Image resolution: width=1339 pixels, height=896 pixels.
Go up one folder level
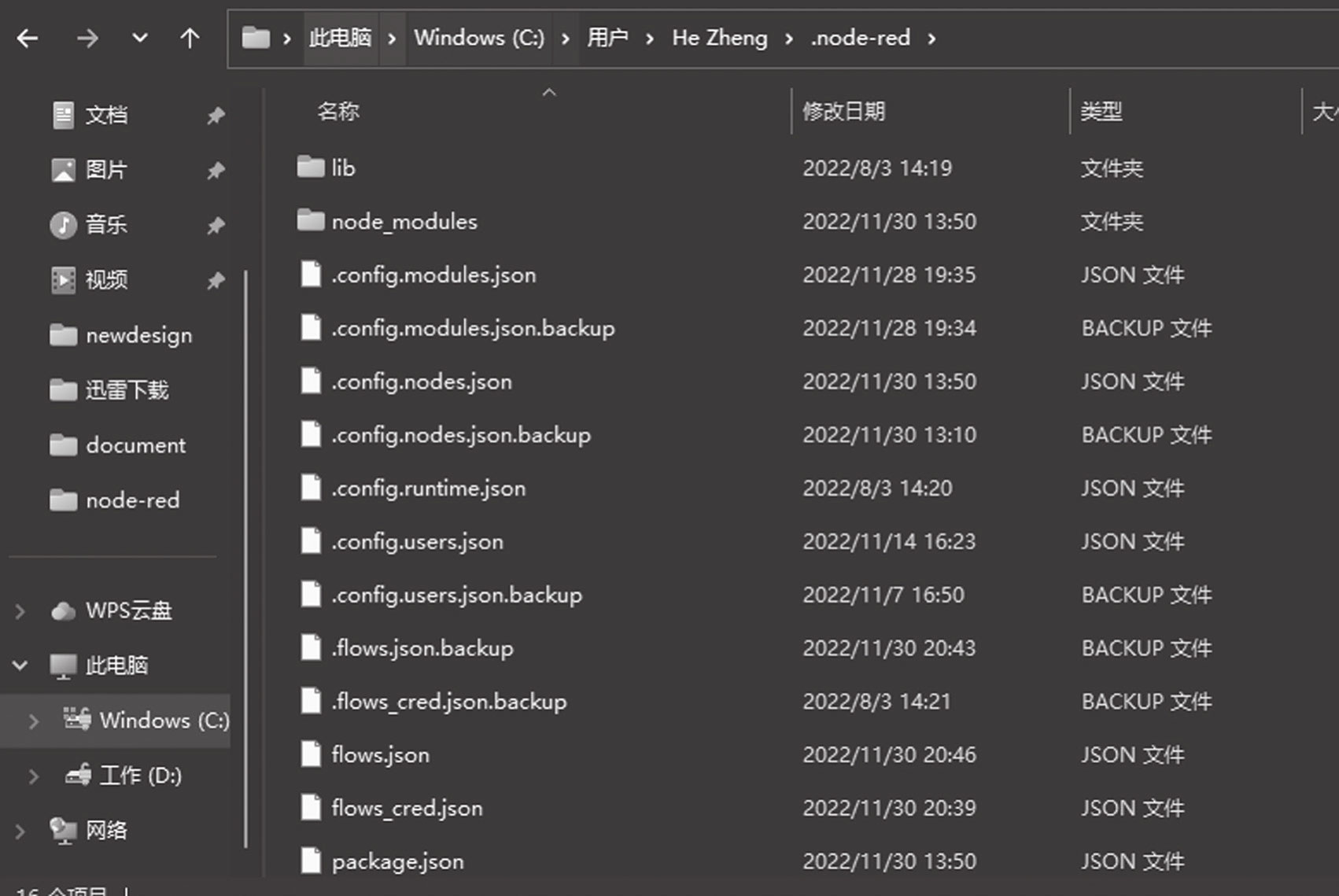click(190, 38)
